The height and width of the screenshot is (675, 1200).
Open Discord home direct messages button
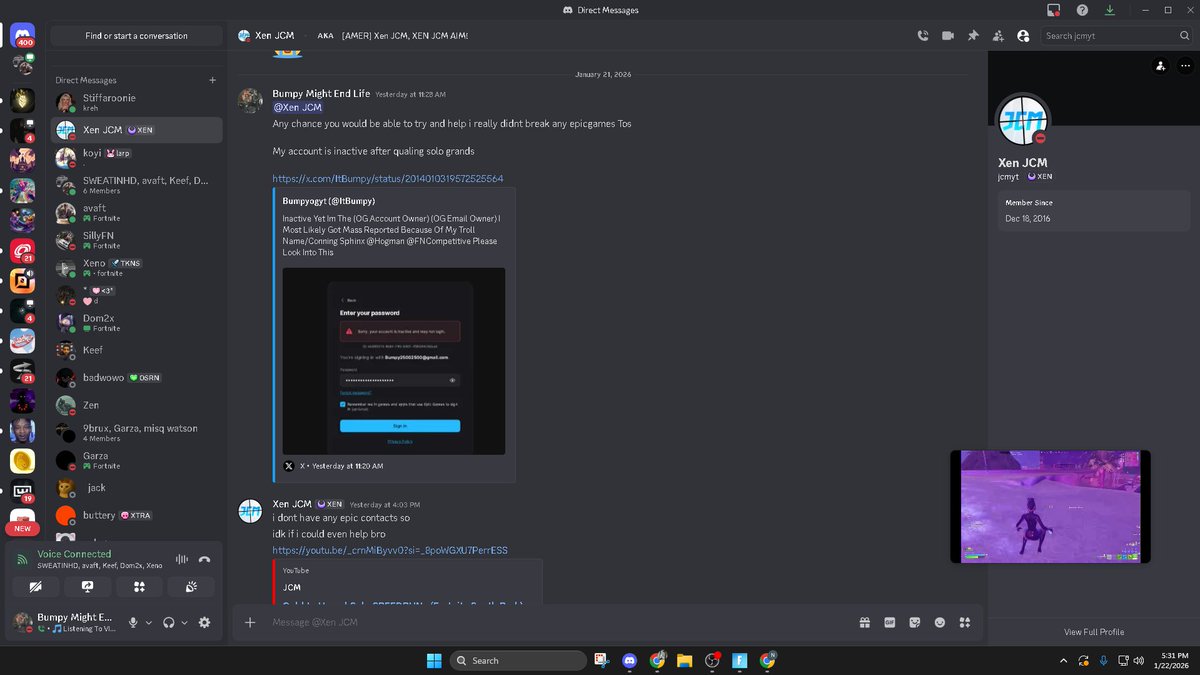[x=22, y=36]
